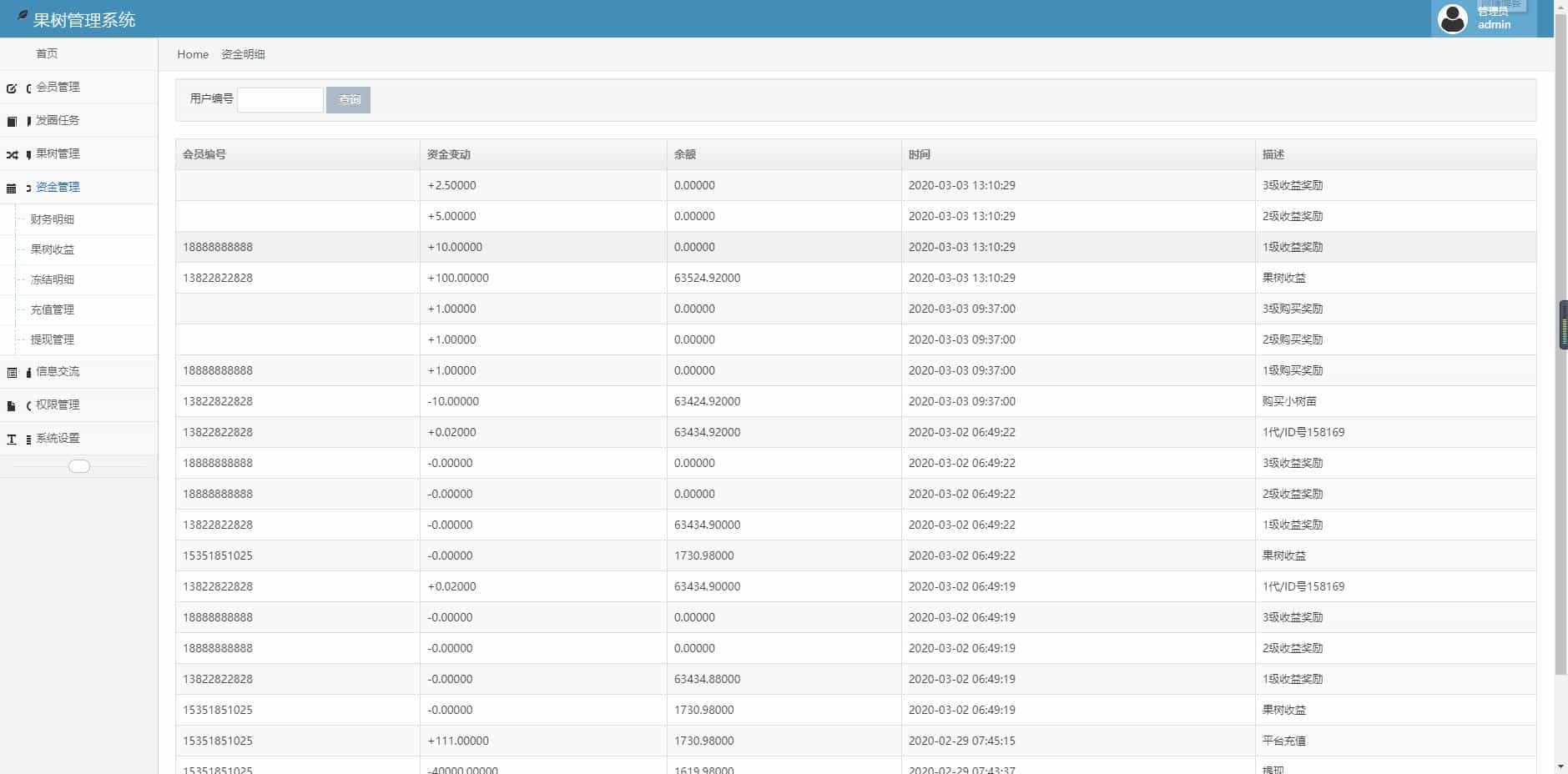Click the balance 63424.92000
This screenshot has width=1568, height=774.
[708, 401]
